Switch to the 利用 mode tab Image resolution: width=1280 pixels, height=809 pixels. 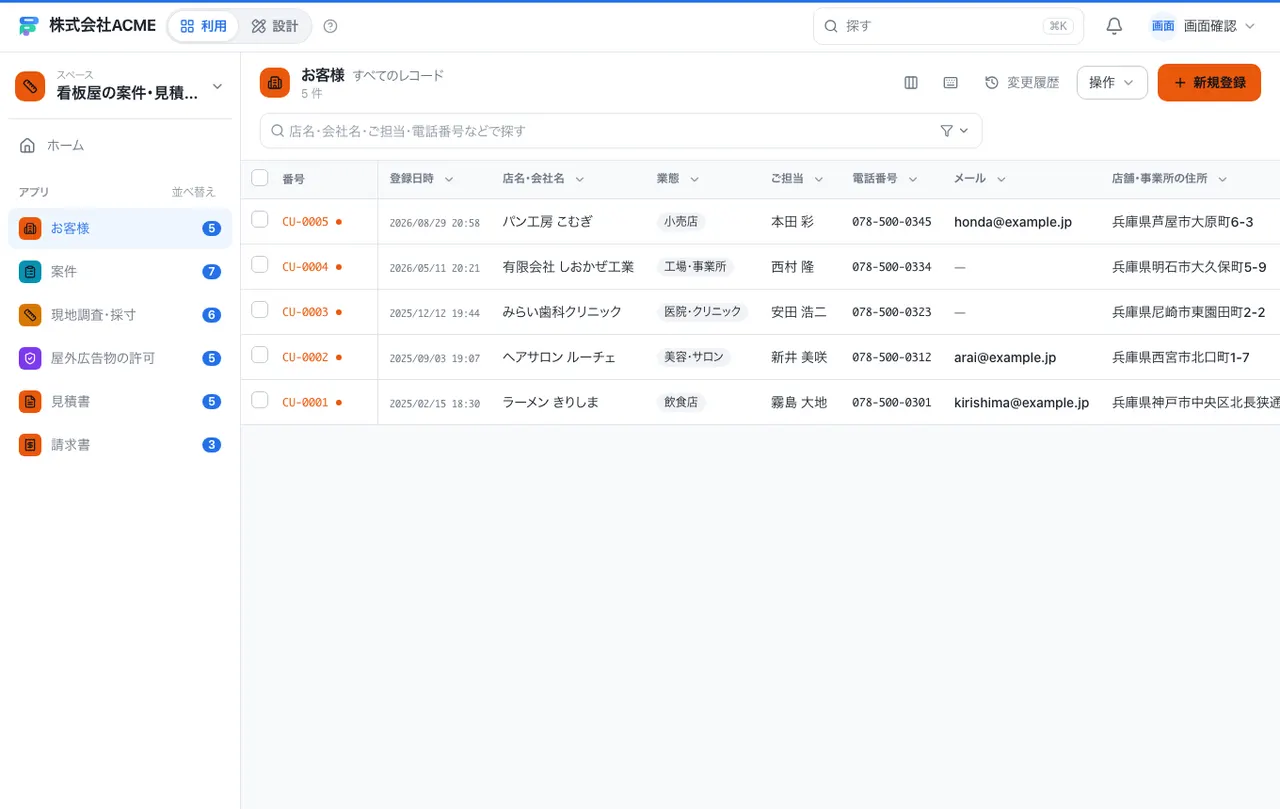[203, 26]
